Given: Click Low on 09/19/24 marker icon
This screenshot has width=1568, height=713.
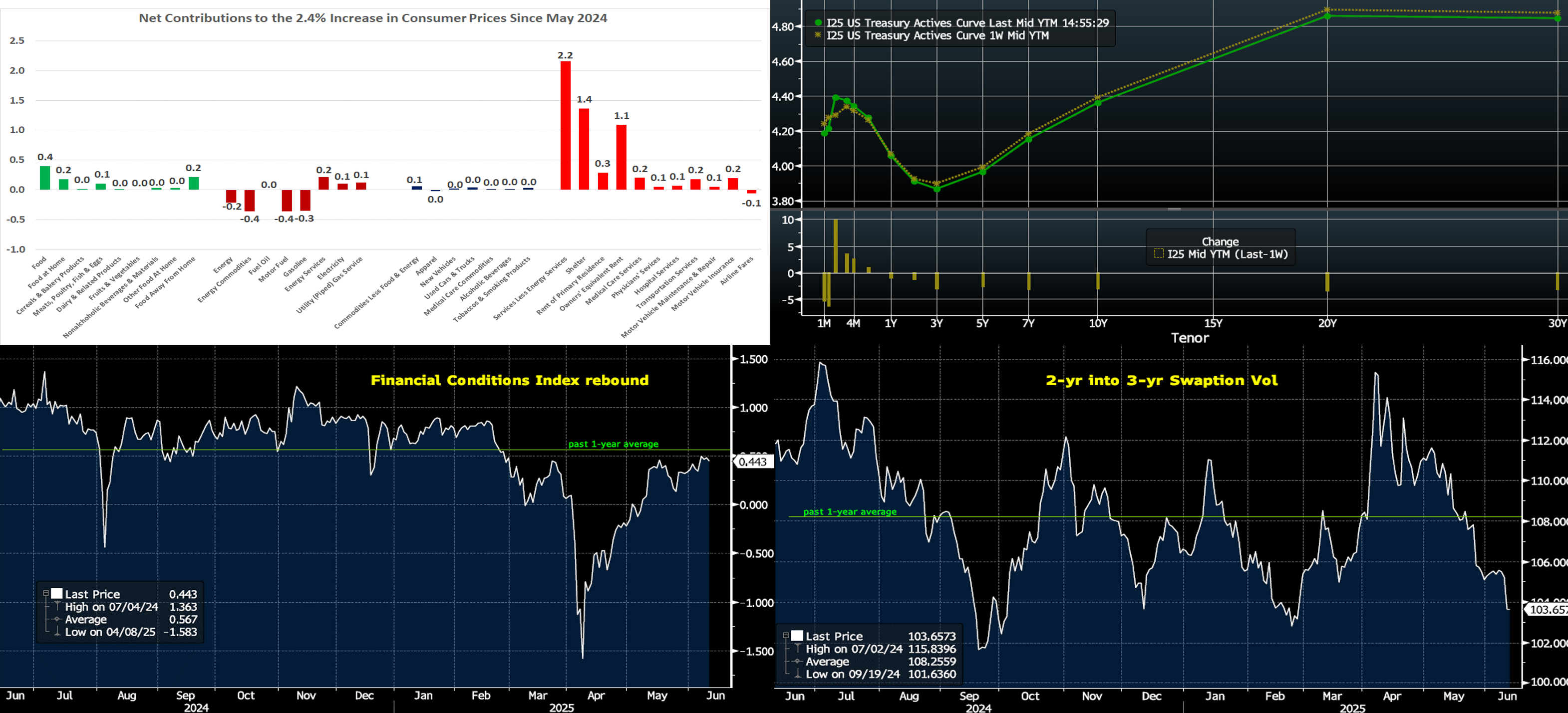Looking at the screenshot, I should (797, 674).
